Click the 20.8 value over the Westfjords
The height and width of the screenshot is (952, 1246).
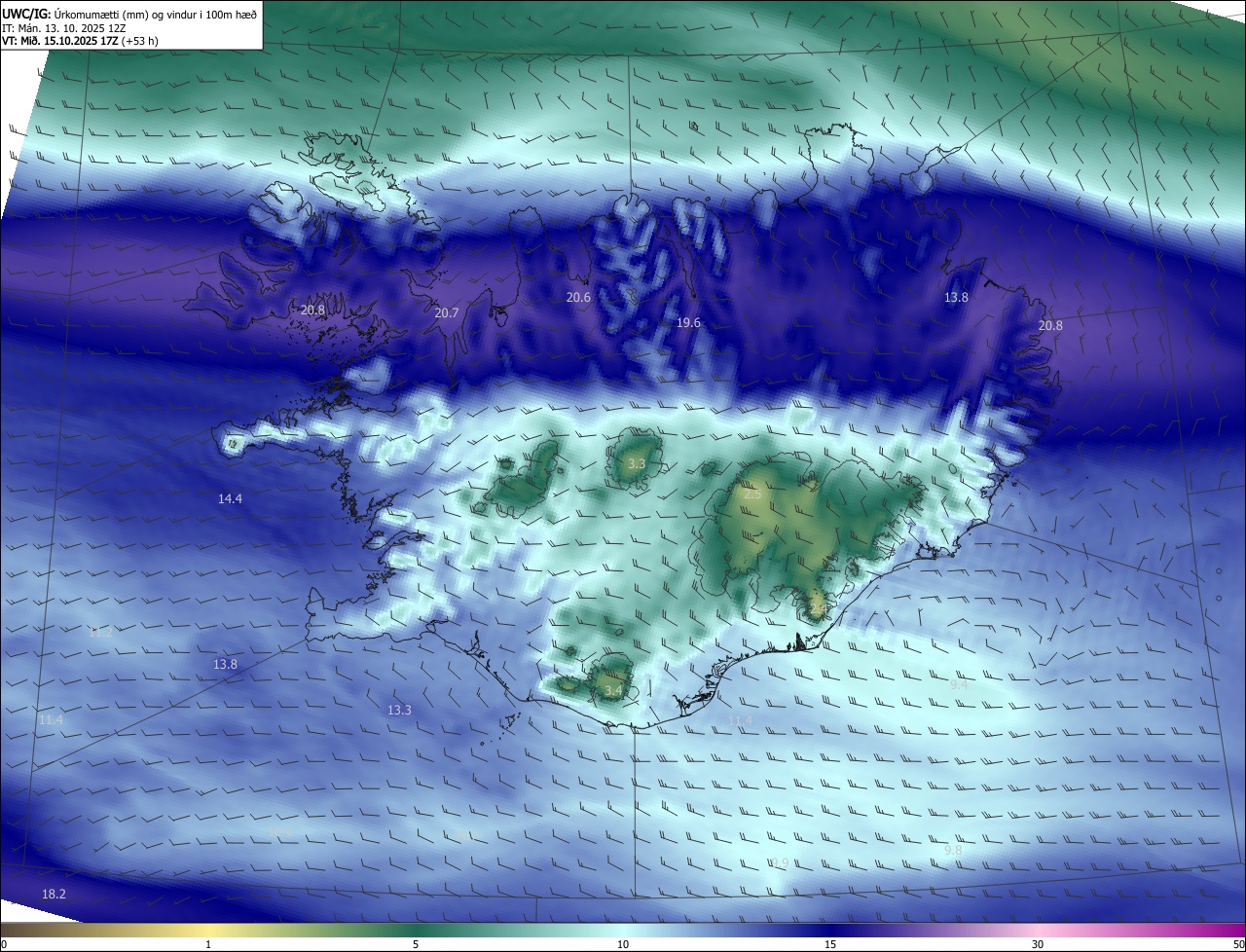click(x=312, y=310)
